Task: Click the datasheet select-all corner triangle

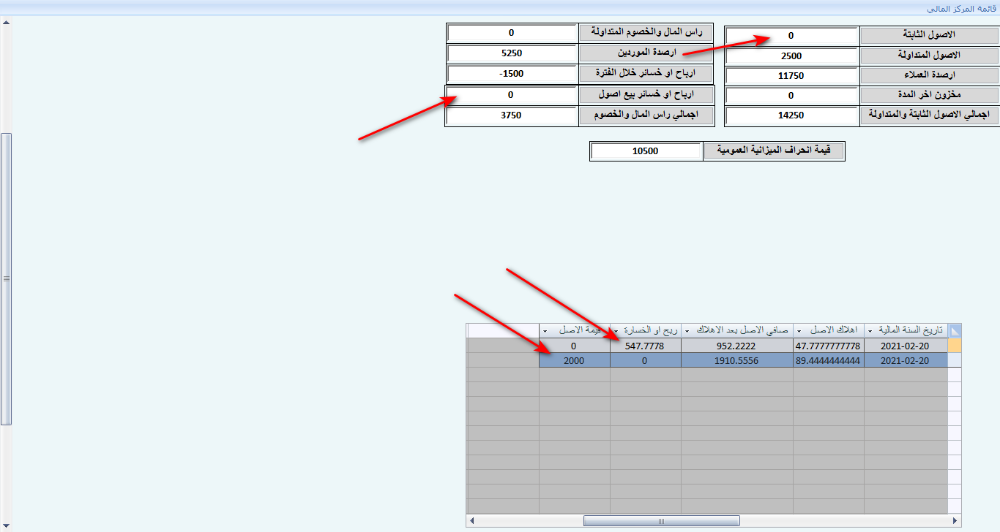Action: click(955, 330)
